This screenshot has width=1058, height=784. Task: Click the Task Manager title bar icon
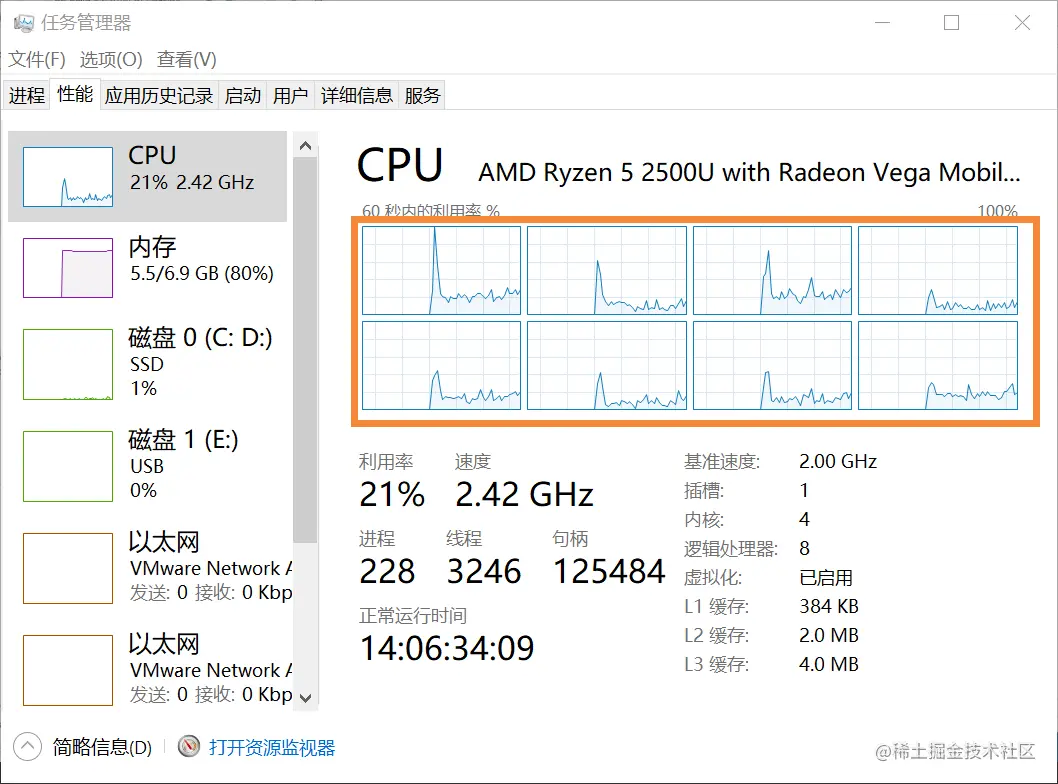click(23, 23)
